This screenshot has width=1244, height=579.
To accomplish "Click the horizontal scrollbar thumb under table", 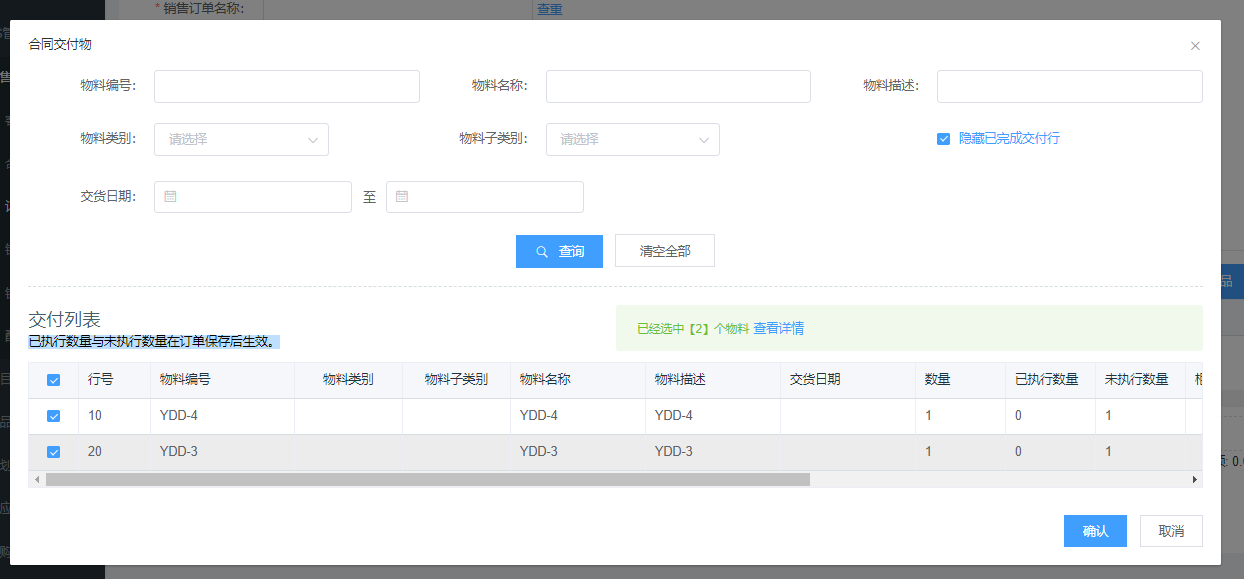I will (427, 480).
